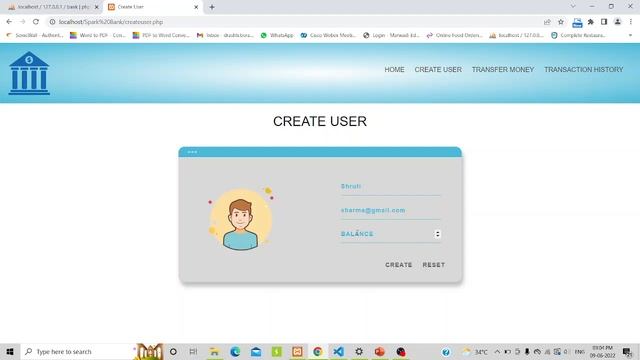Screen dimensions: 640x360
Task: Open Gmail Inbox bookmark
Action: click(225, 36)
